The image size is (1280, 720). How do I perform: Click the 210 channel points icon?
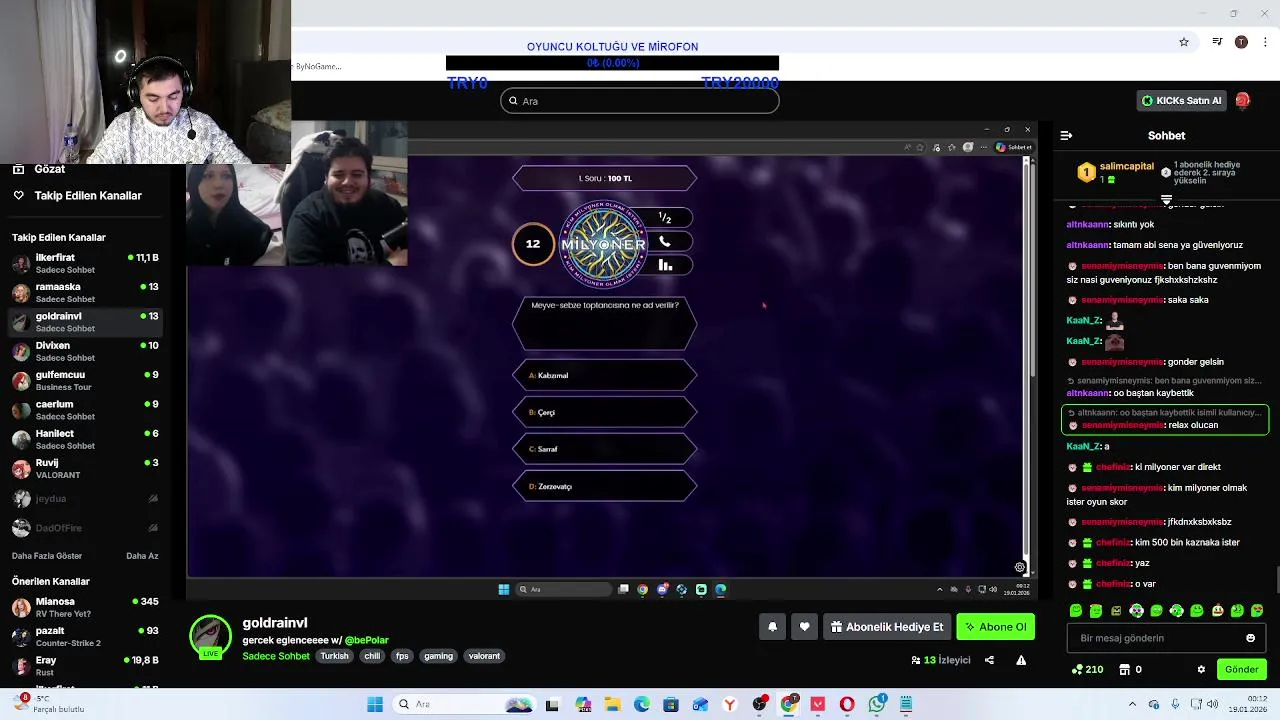(x=1077, y=669)
